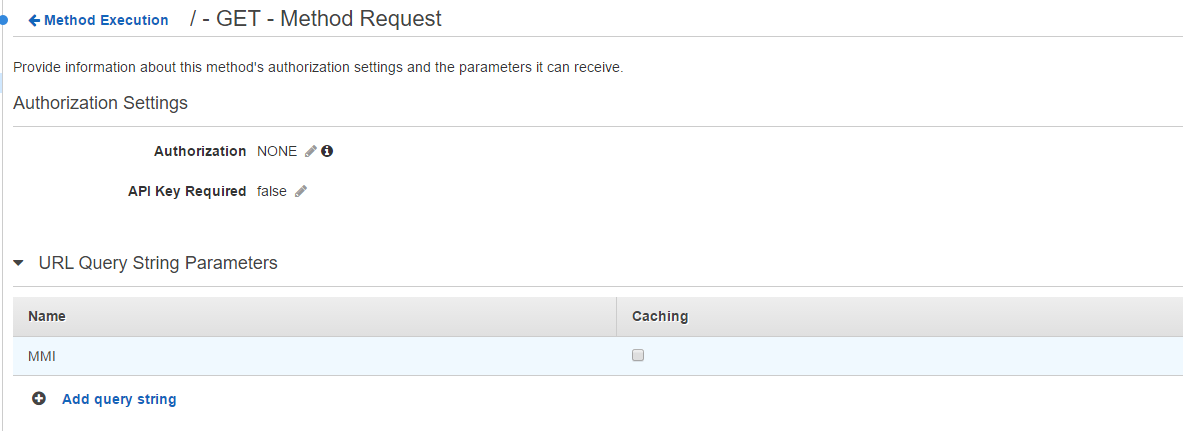Select the MMI query string name
This screenshot has width=1183, height=431.
point(41,356)
